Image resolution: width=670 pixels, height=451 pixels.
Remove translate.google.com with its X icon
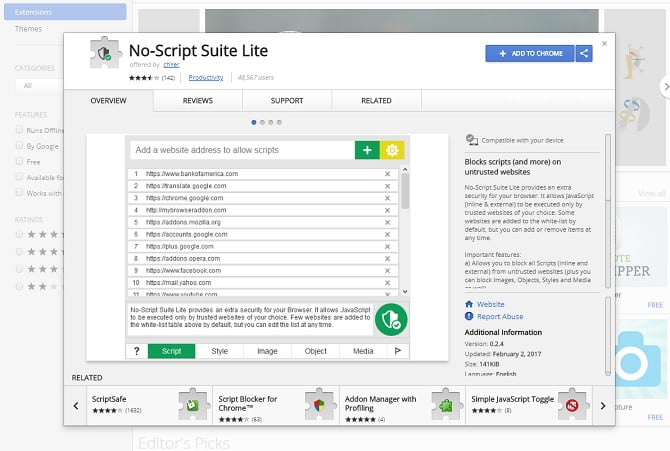point(387,186)
